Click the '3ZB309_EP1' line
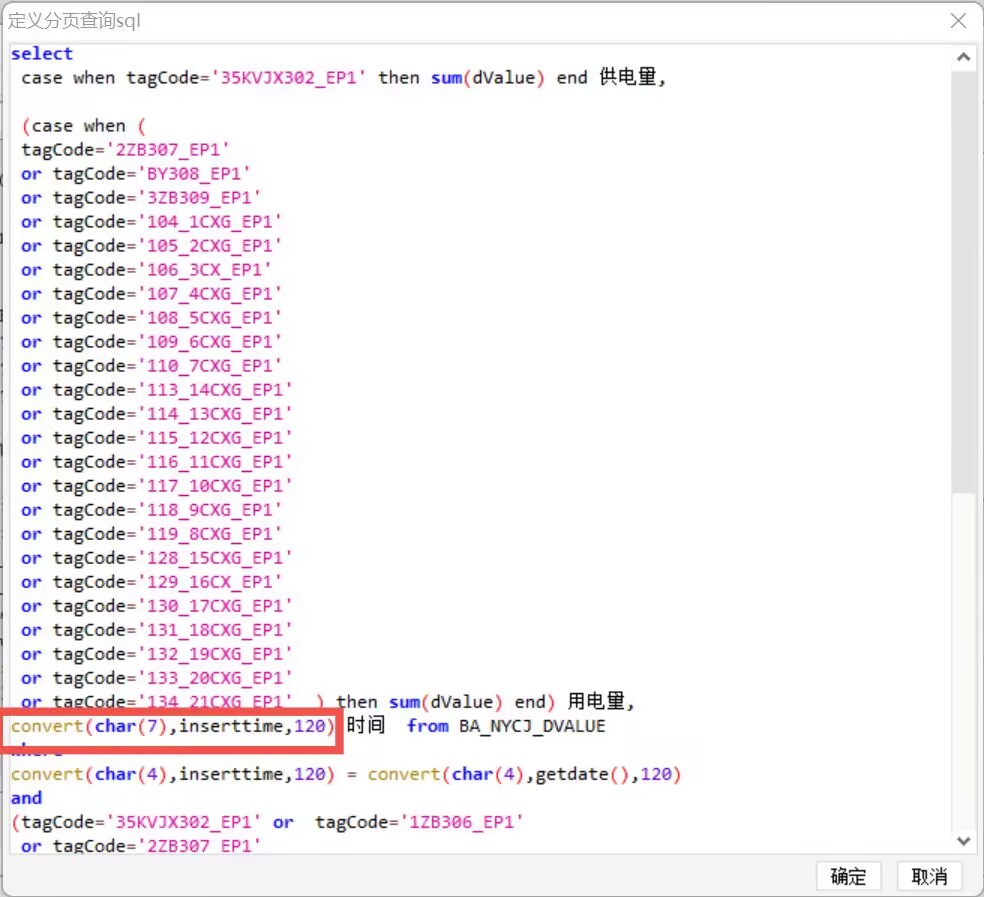Screen dimensions: 984x897 tap(141, 198)
